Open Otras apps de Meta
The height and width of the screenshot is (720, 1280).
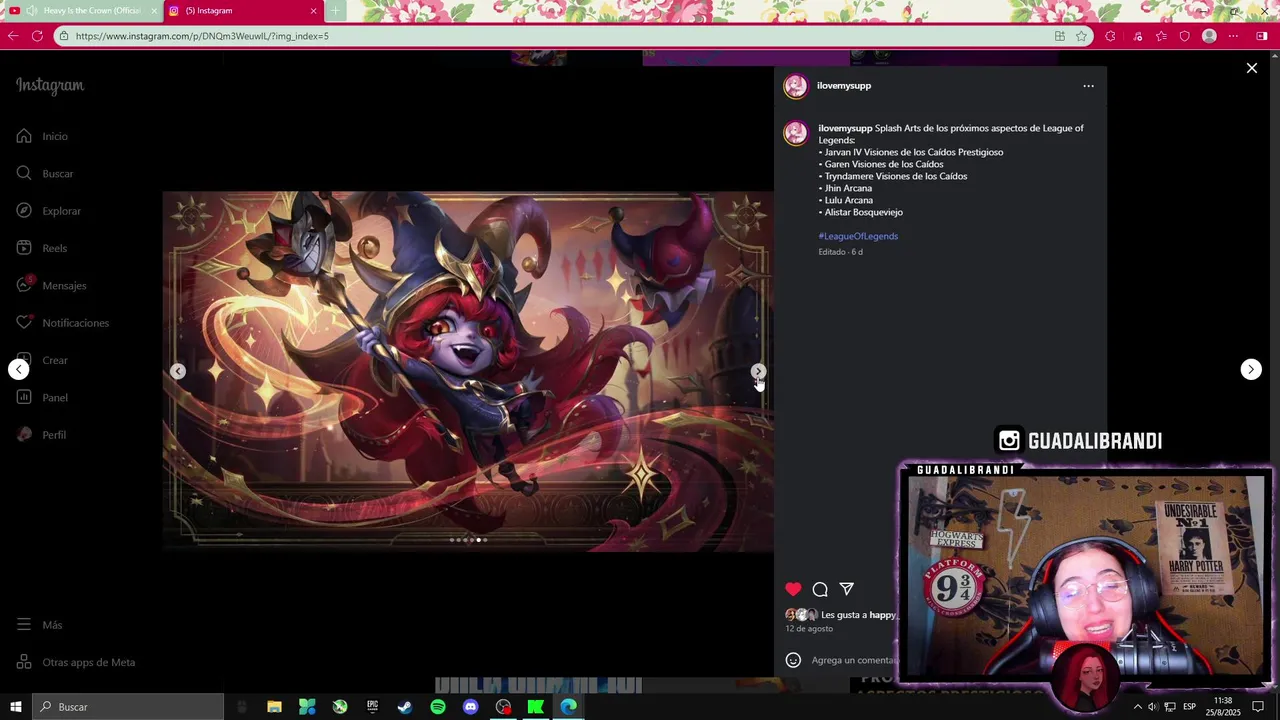coord(75,662)
